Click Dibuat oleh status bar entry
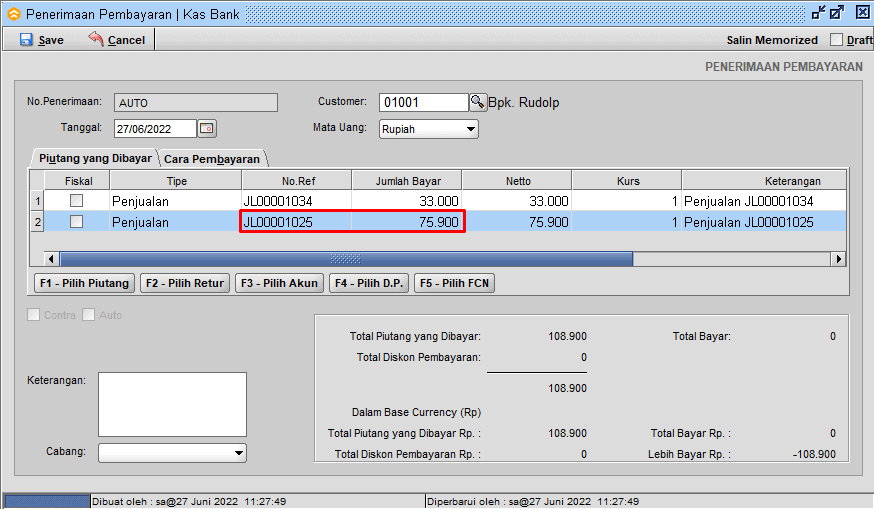This screenshot has height=509, width=874. point(189,501)
